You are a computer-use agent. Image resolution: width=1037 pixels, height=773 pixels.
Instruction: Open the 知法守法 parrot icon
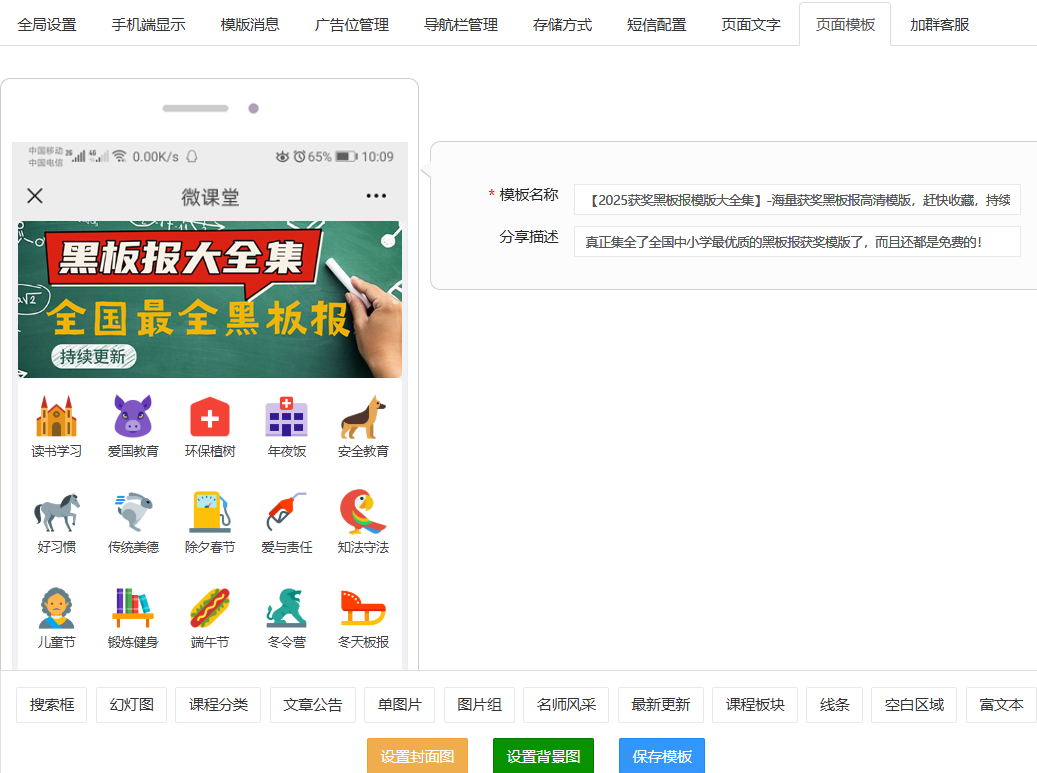pos(363,511)
